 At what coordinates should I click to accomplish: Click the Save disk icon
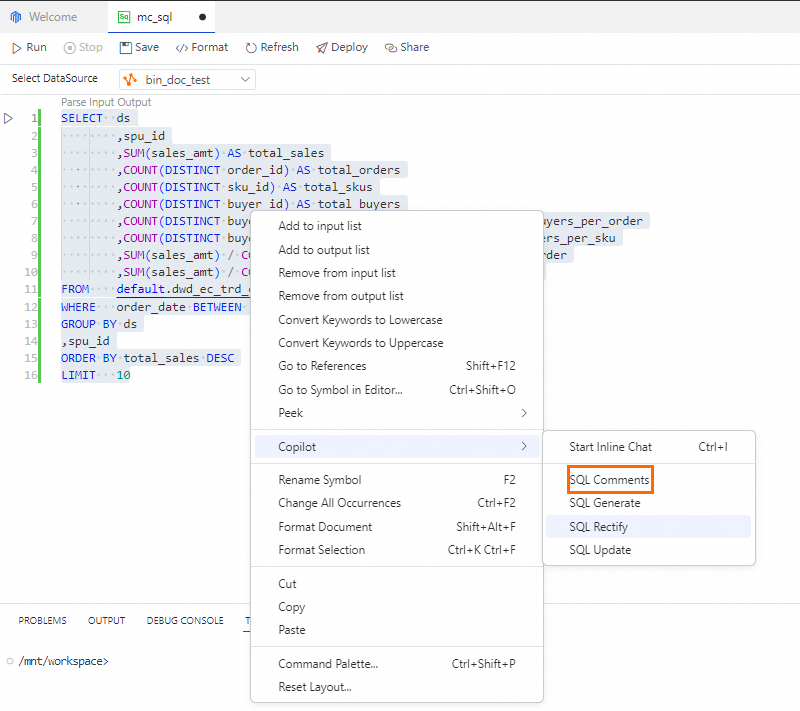click(x=126, y=47)
